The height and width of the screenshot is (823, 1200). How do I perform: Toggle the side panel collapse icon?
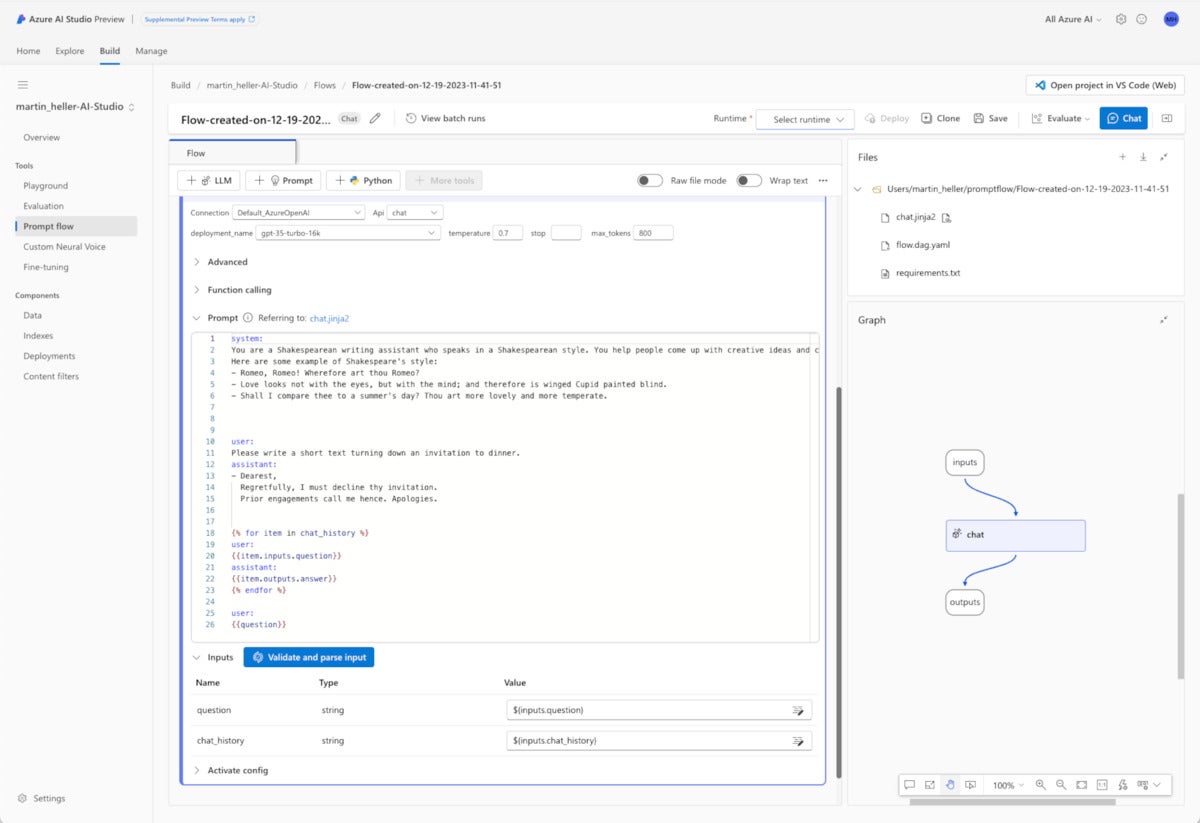[1166, 118]
